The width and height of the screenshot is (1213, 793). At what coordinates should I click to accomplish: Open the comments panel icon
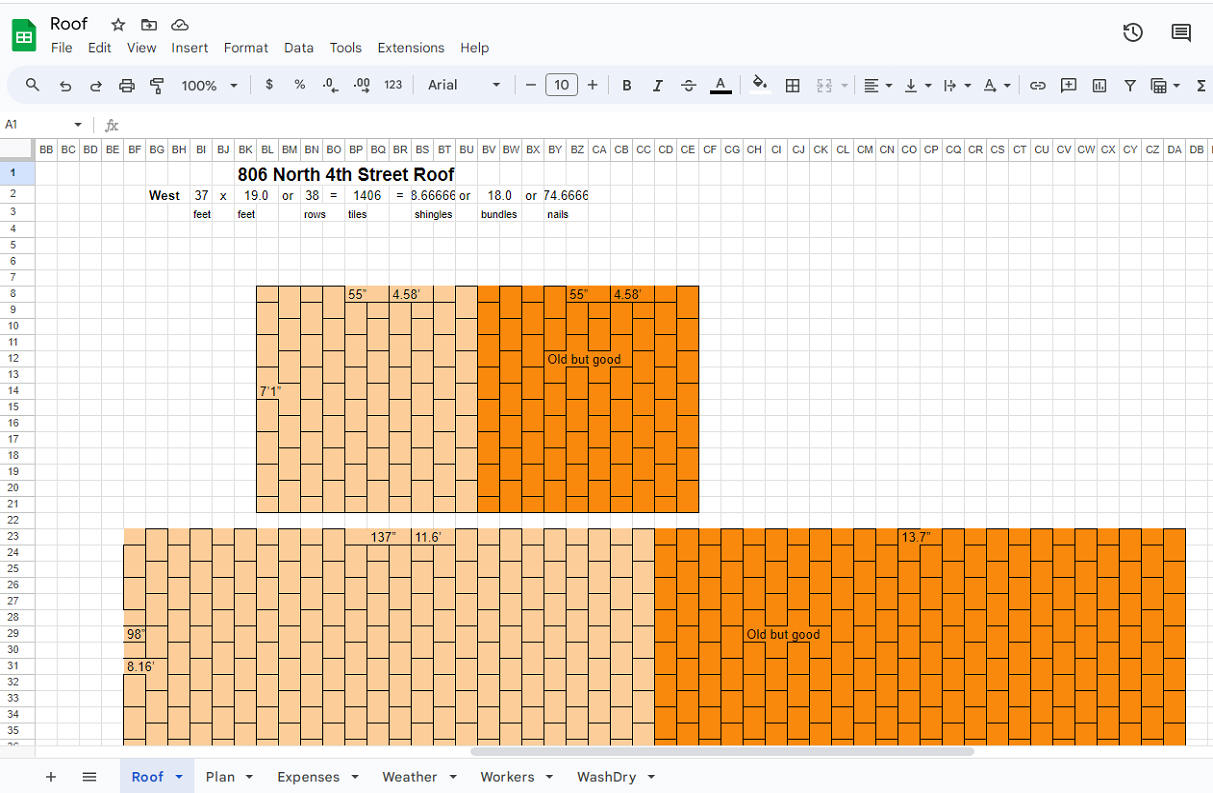[1181, 33]
